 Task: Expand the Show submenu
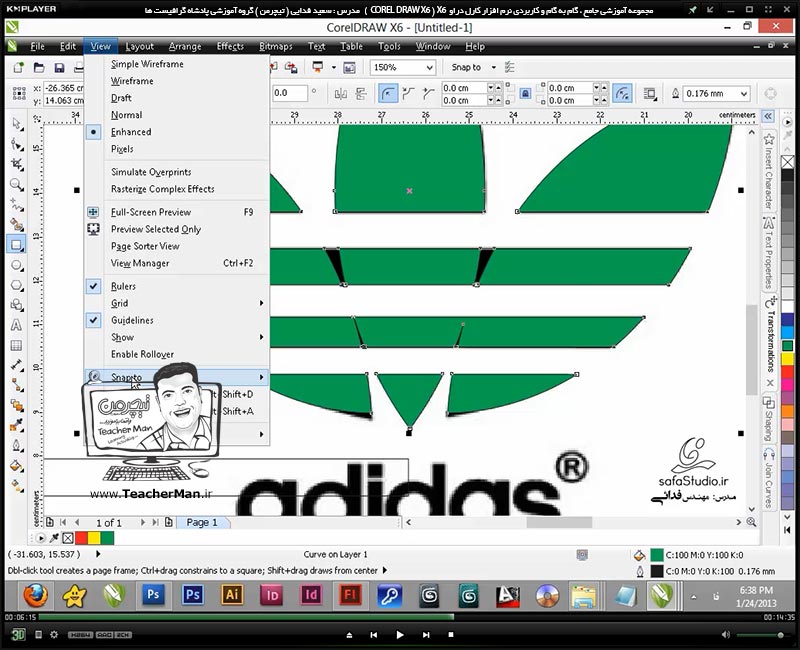176,337
